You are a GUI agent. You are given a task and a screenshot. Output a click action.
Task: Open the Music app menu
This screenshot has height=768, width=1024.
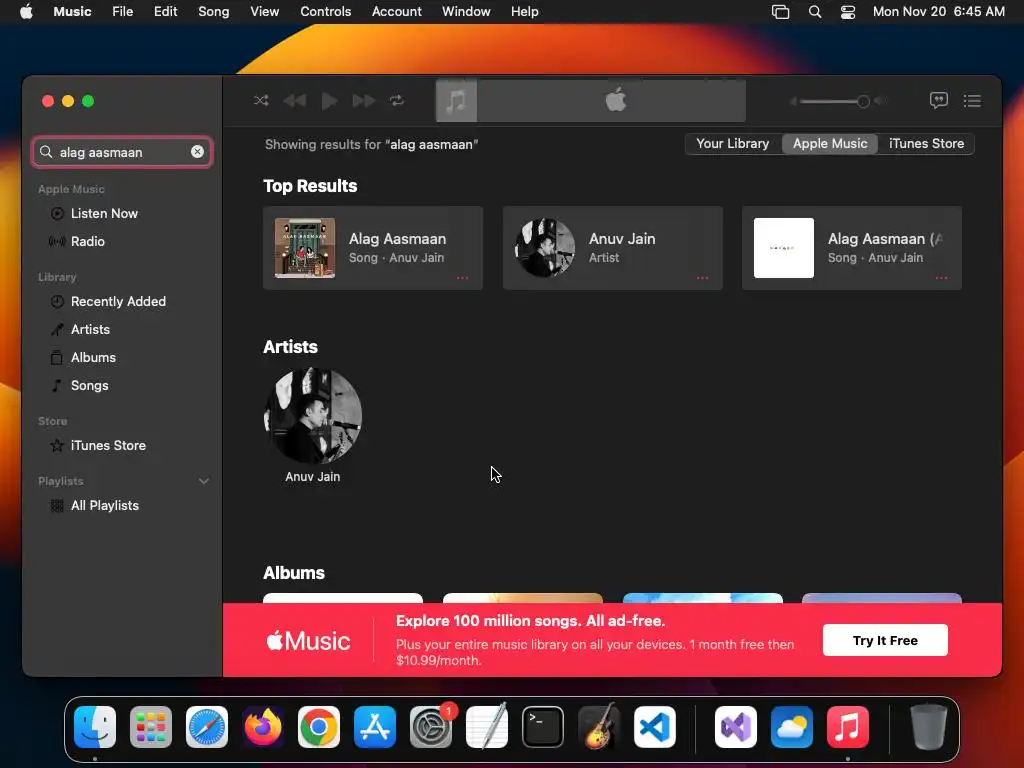pyautogui.click(x=72, y=12)
